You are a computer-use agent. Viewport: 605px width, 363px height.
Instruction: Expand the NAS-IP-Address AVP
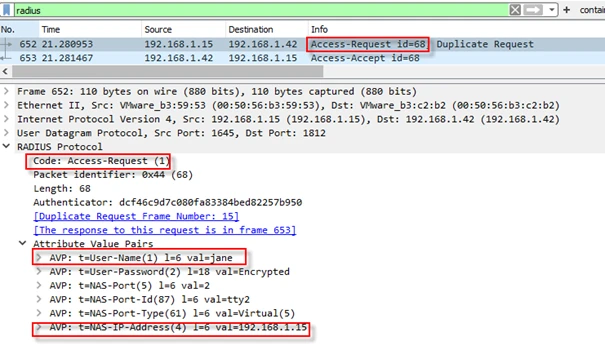(39, 327)
